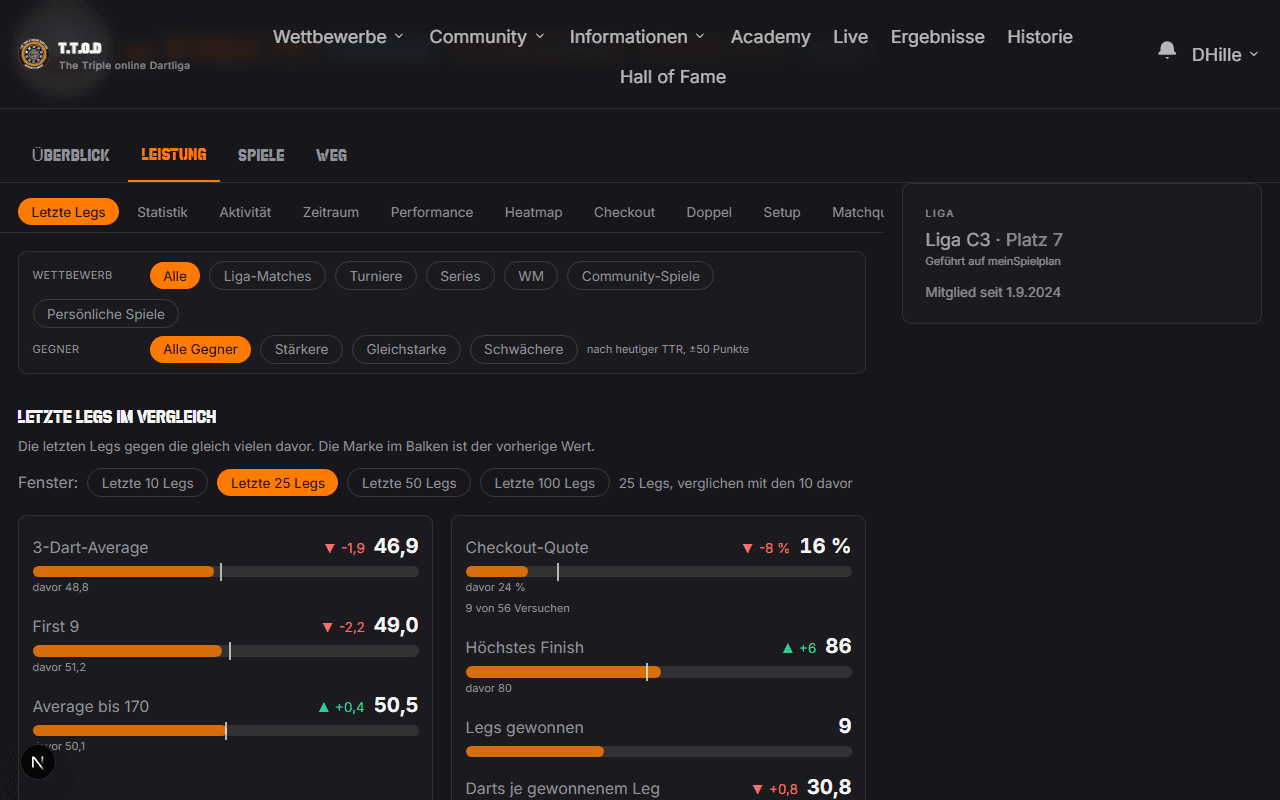The image size is (1280, 800).
Task: Open the Doppel sub-tab
Action: point(709,212)
